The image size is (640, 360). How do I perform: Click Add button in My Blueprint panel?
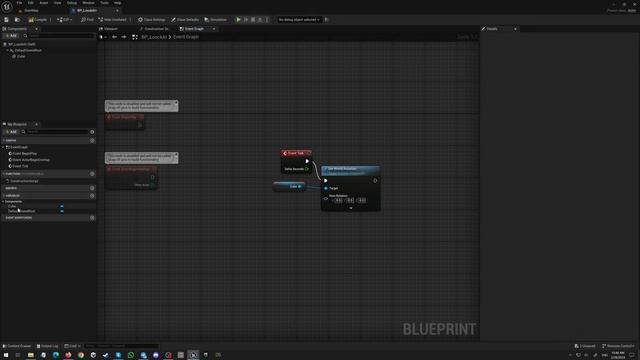11,132
